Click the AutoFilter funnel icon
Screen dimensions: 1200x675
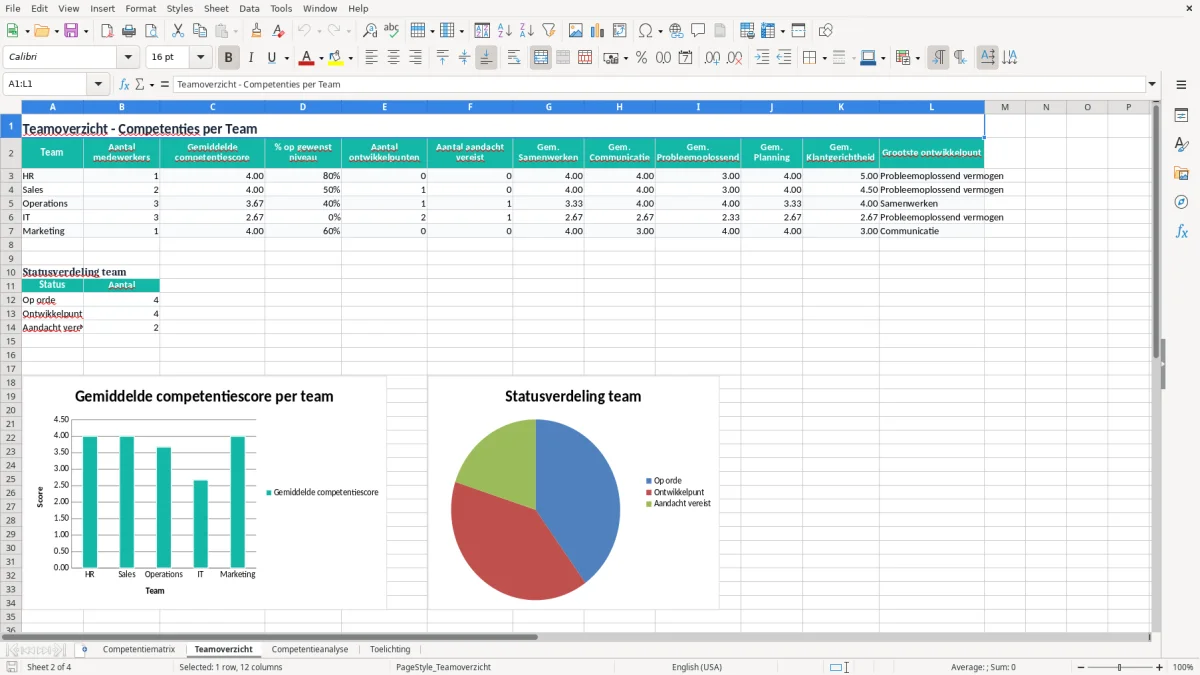pos(549,31)
